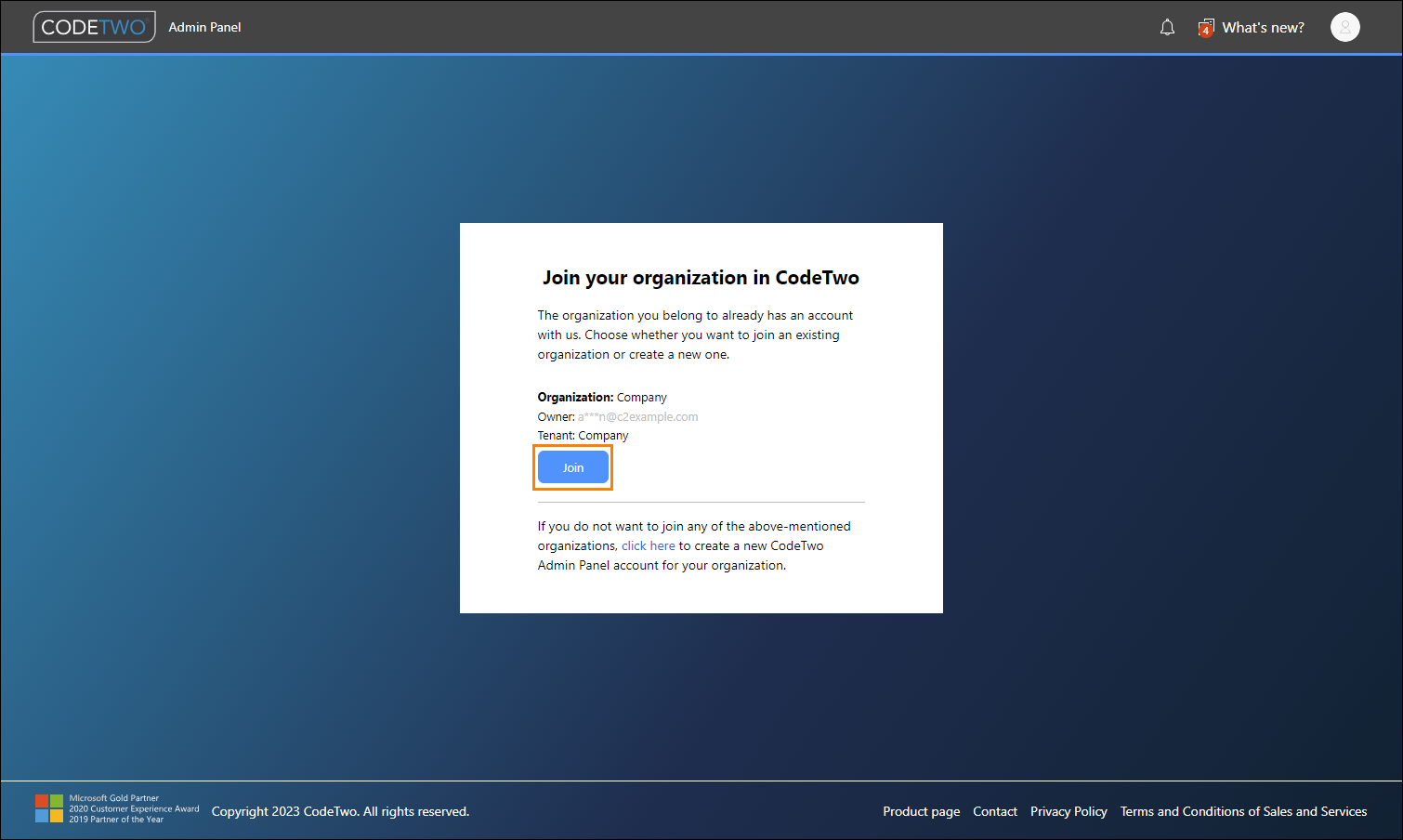Open the Privacy Policy link
This screenshot has width=1403, height=840.
tap(1069, 811)
